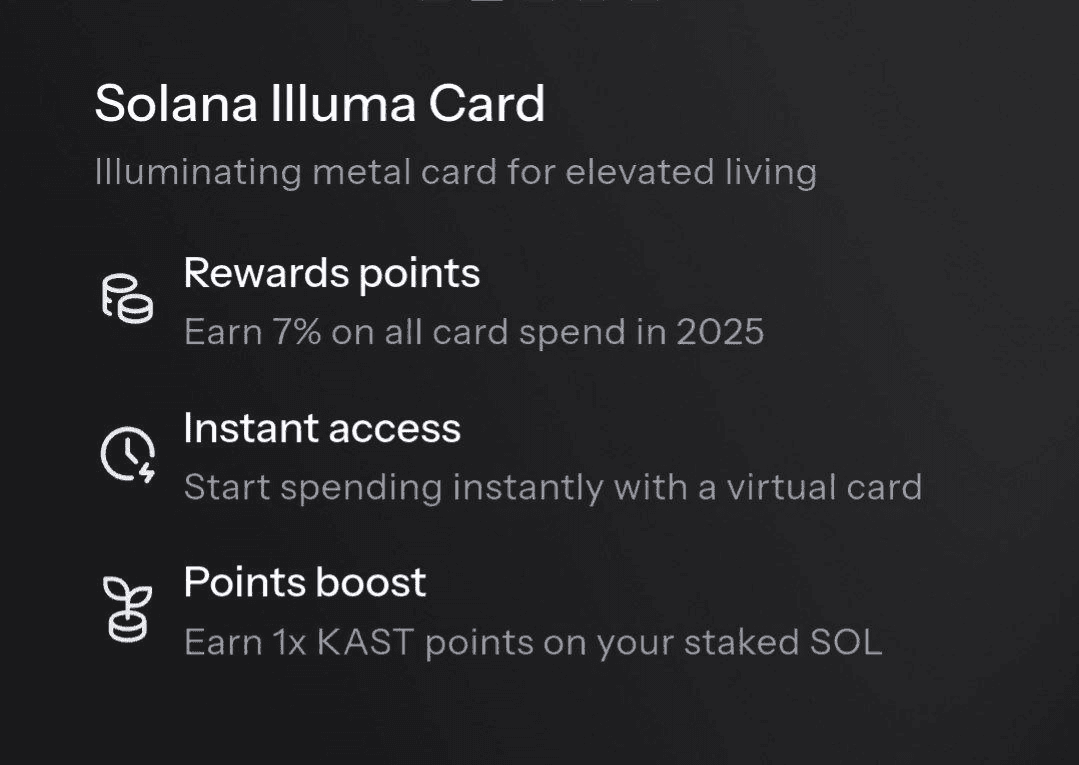The image size is (1079, 765).
Task: Click the word 'Solana' in the title
Action: point(176,104)
